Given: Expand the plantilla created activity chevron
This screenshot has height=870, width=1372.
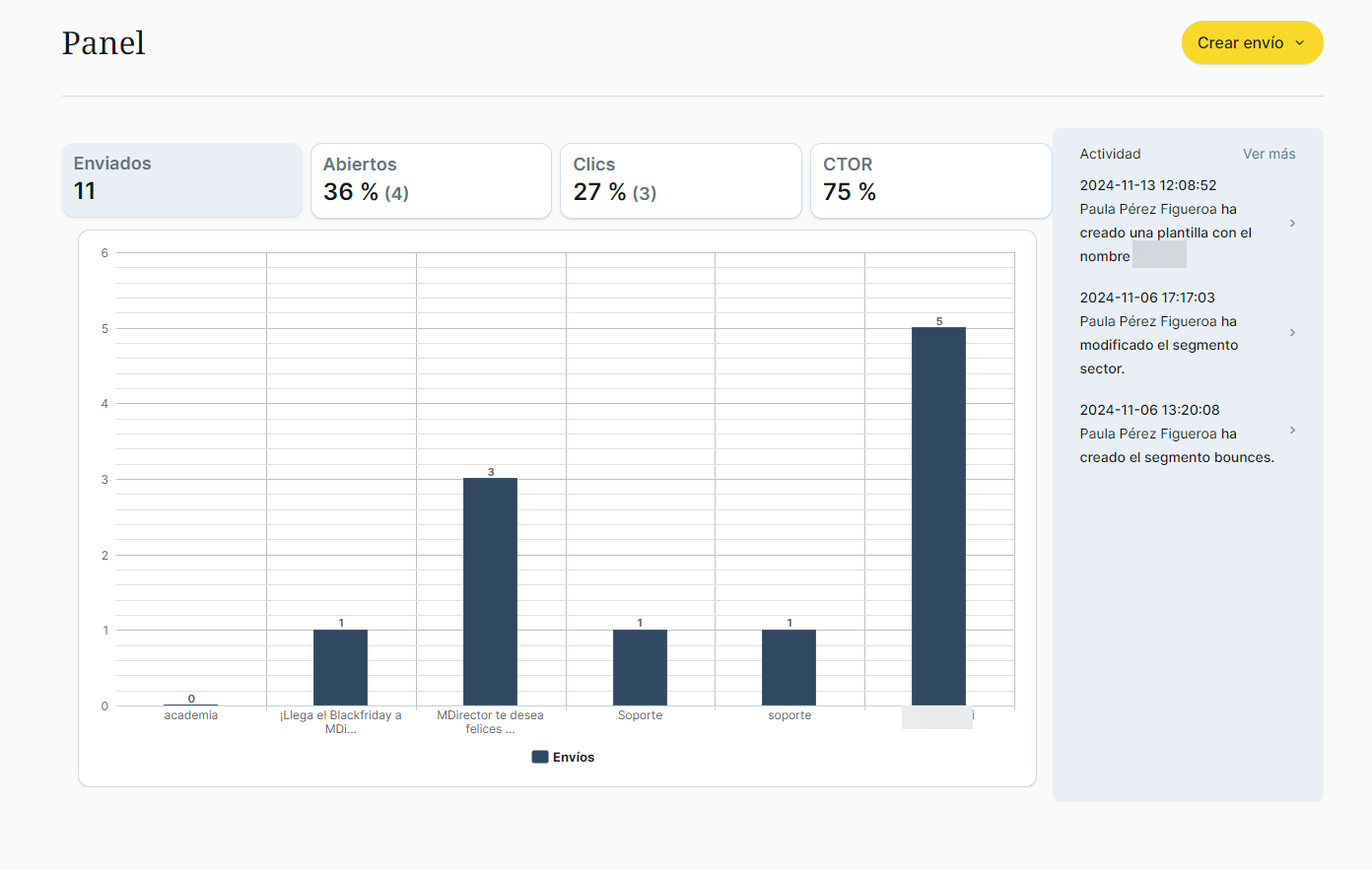Looking at the screenshot, I should point(1292,224).
